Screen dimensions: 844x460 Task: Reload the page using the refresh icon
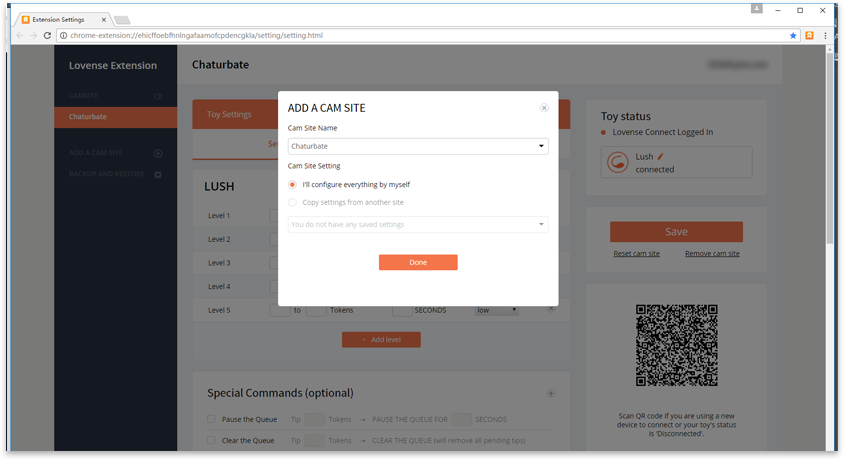pos(47,35)
